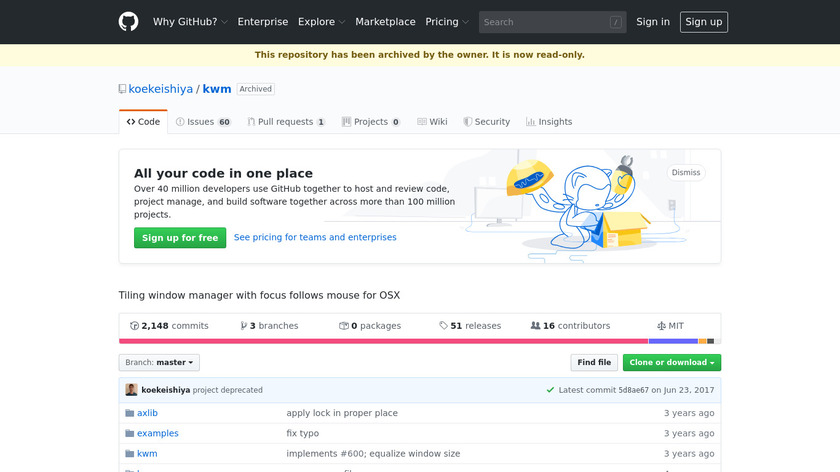
Task: Click Sign up for free button
Action: [180, 238]
